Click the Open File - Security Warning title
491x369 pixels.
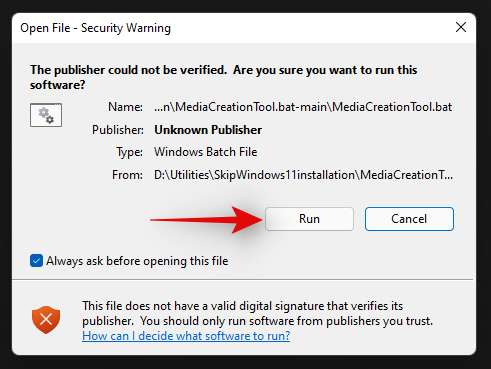point(95,28)
